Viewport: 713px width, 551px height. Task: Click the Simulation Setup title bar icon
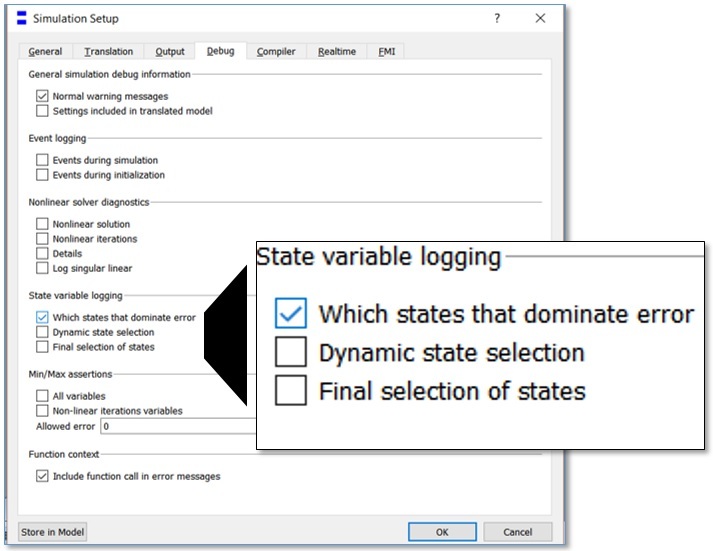click(x=21, y=18)
